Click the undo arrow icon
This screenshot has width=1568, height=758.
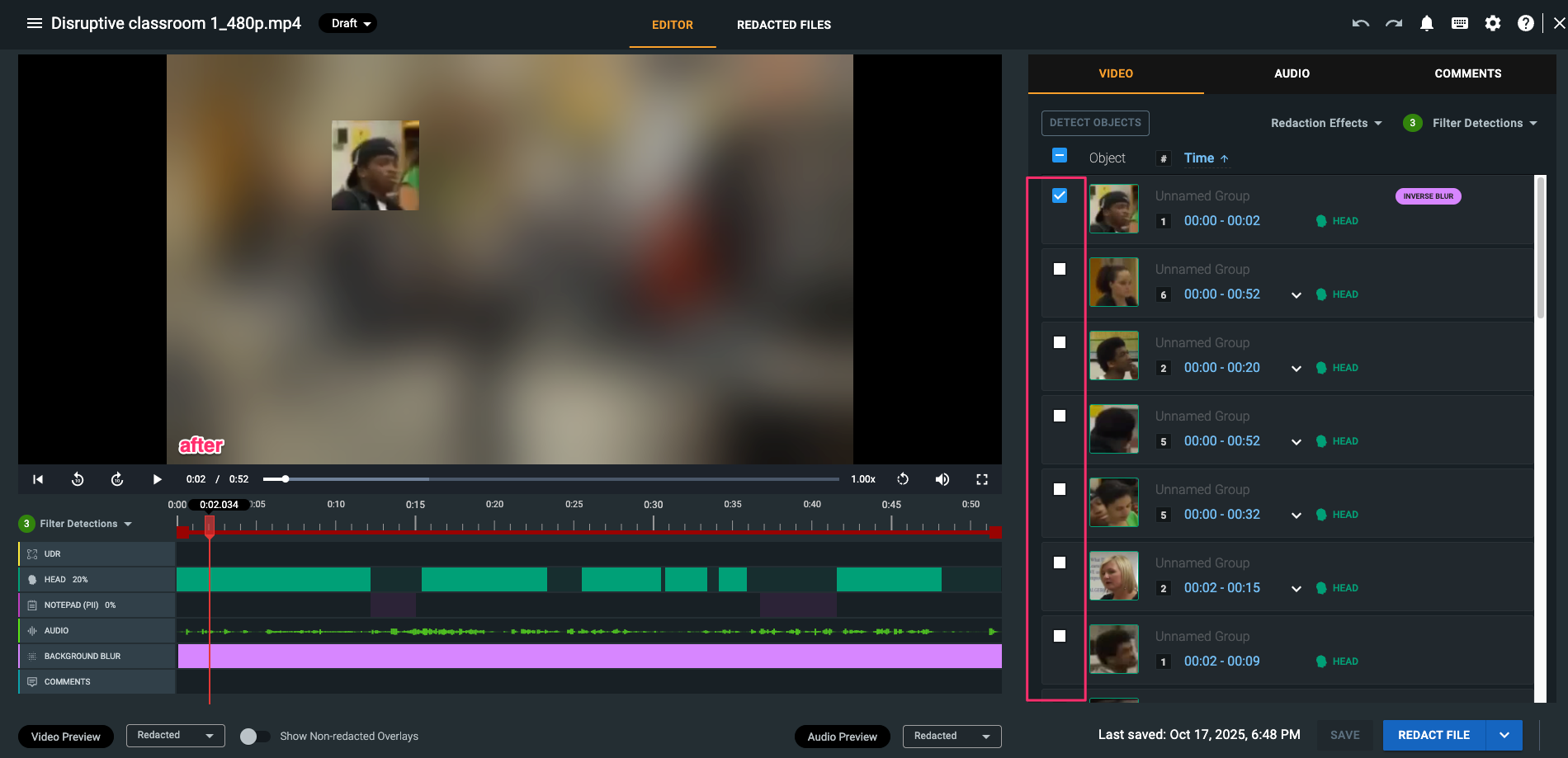[x=1360, y=24]
